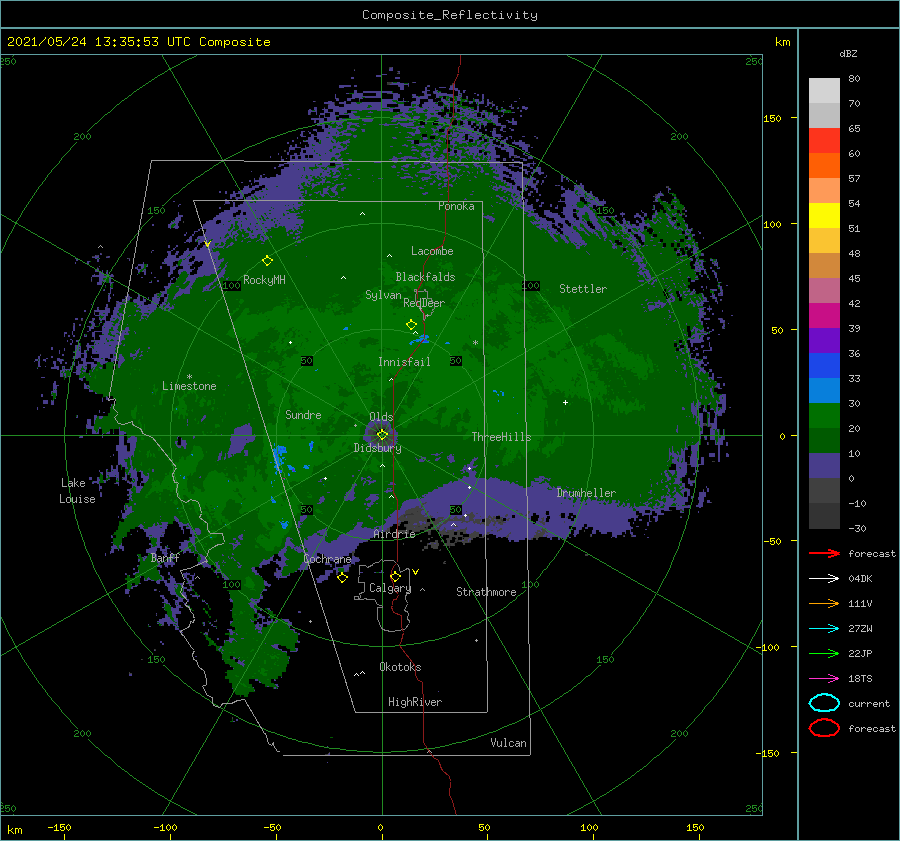The image size is (900, 841).
Task: Select the cyan 27ZW arrow icon
Action: click(x=824, y=628)
